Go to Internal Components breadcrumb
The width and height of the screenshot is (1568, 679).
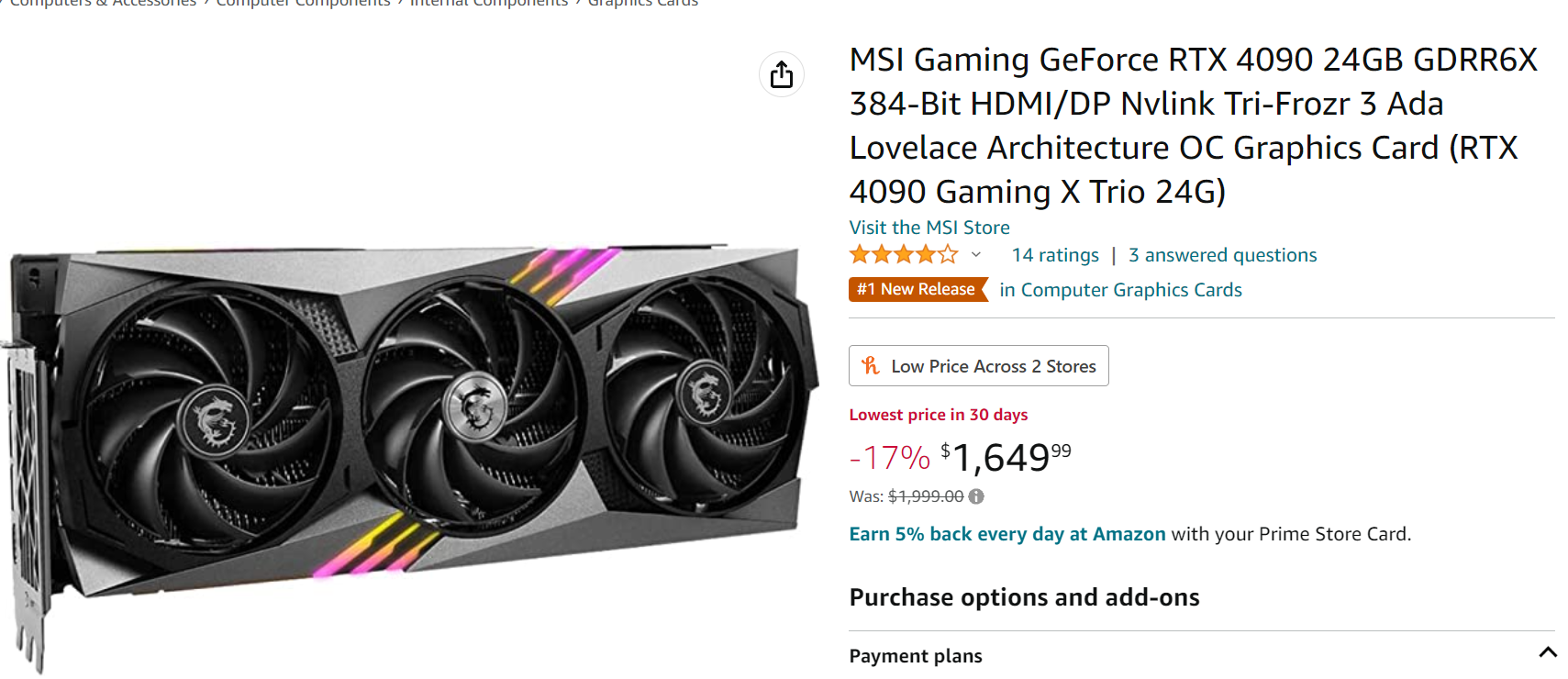click(x=488, y=4)
